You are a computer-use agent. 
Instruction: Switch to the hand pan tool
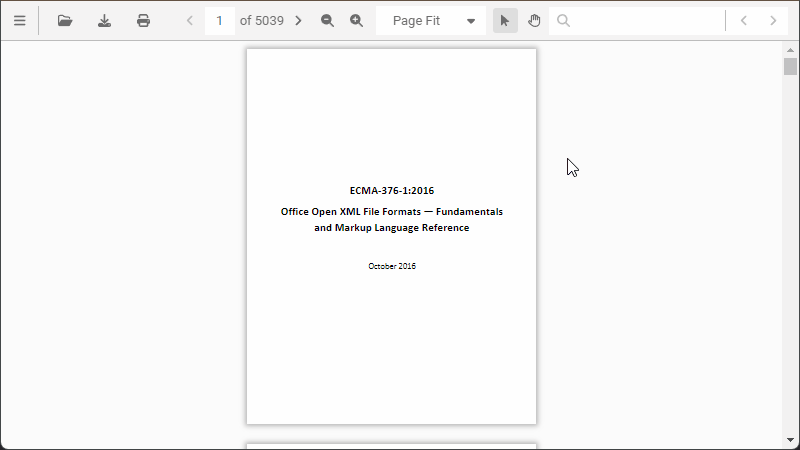click(534, 21)
